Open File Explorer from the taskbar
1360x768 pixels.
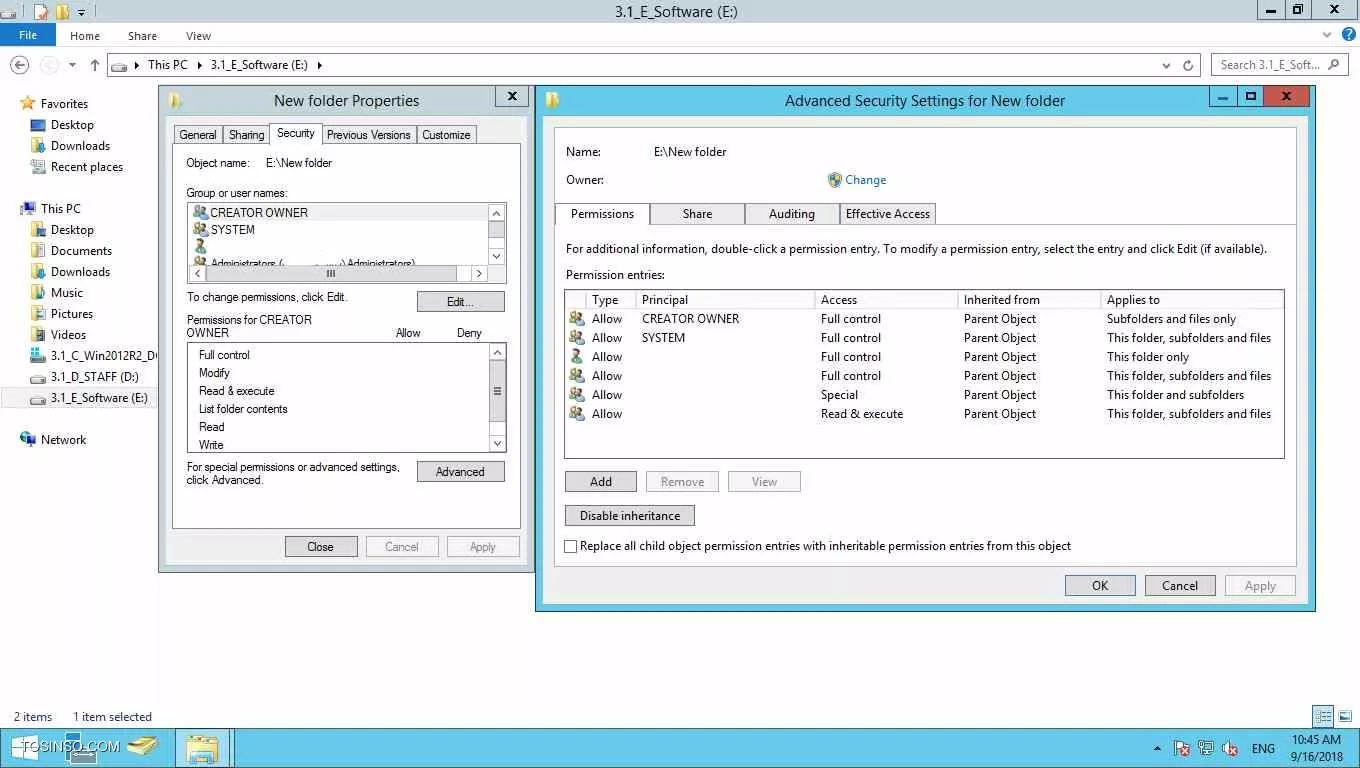pos(202,748)
